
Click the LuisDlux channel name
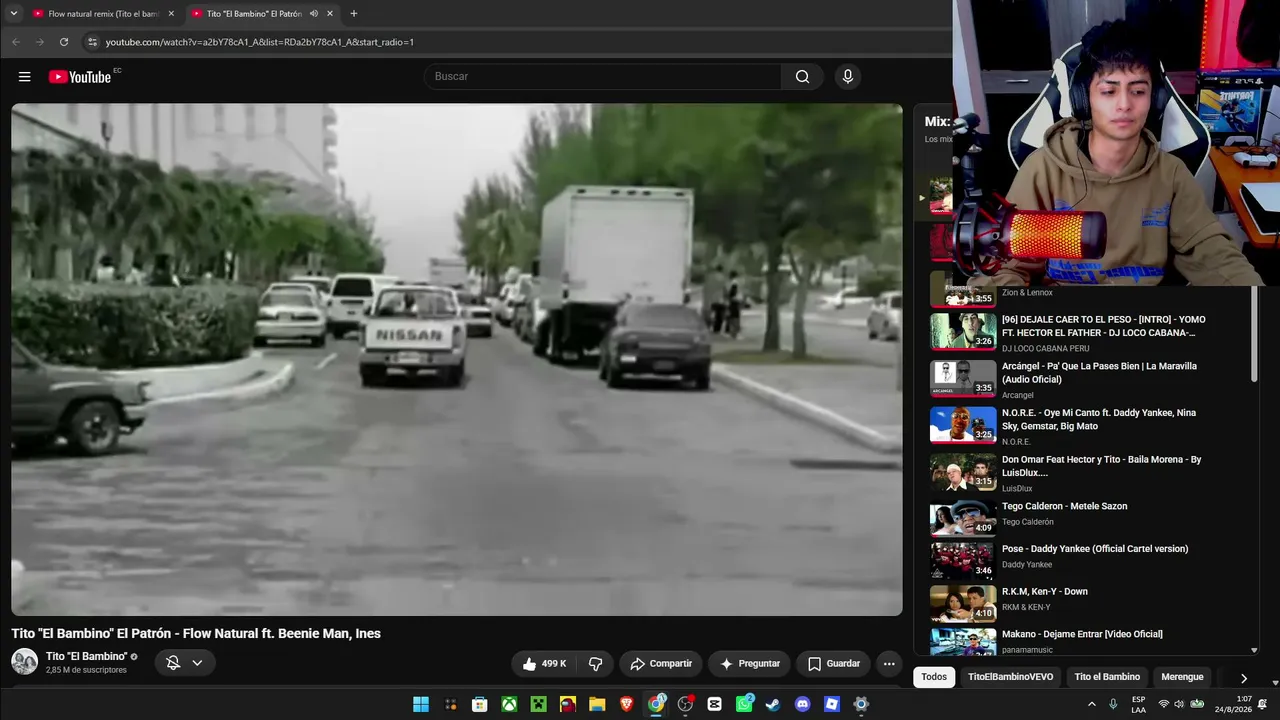pyautogui.click(x=1017, y=489)
